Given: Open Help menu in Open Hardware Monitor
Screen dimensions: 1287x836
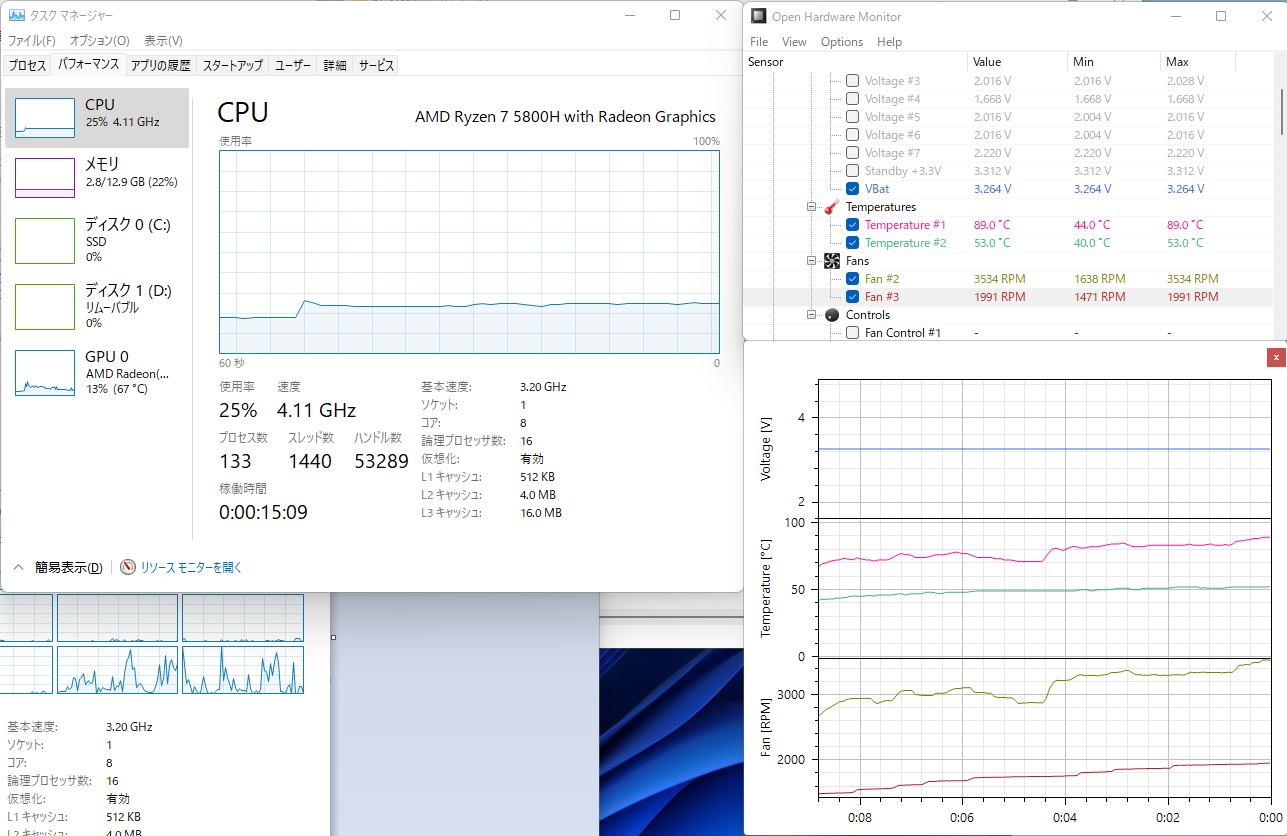Looking at the screenshot, I should 889,42.
